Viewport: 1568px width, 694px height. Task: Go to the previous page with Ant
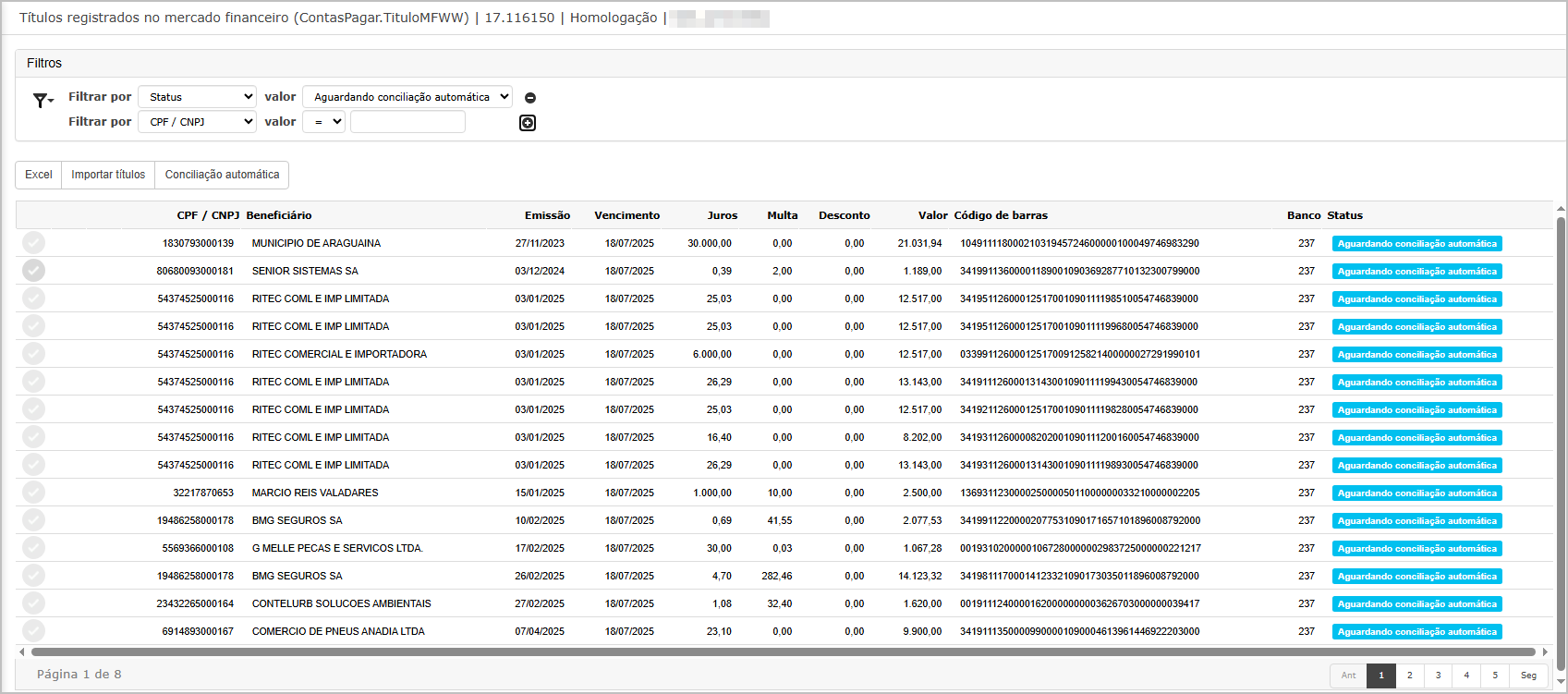1349,676
